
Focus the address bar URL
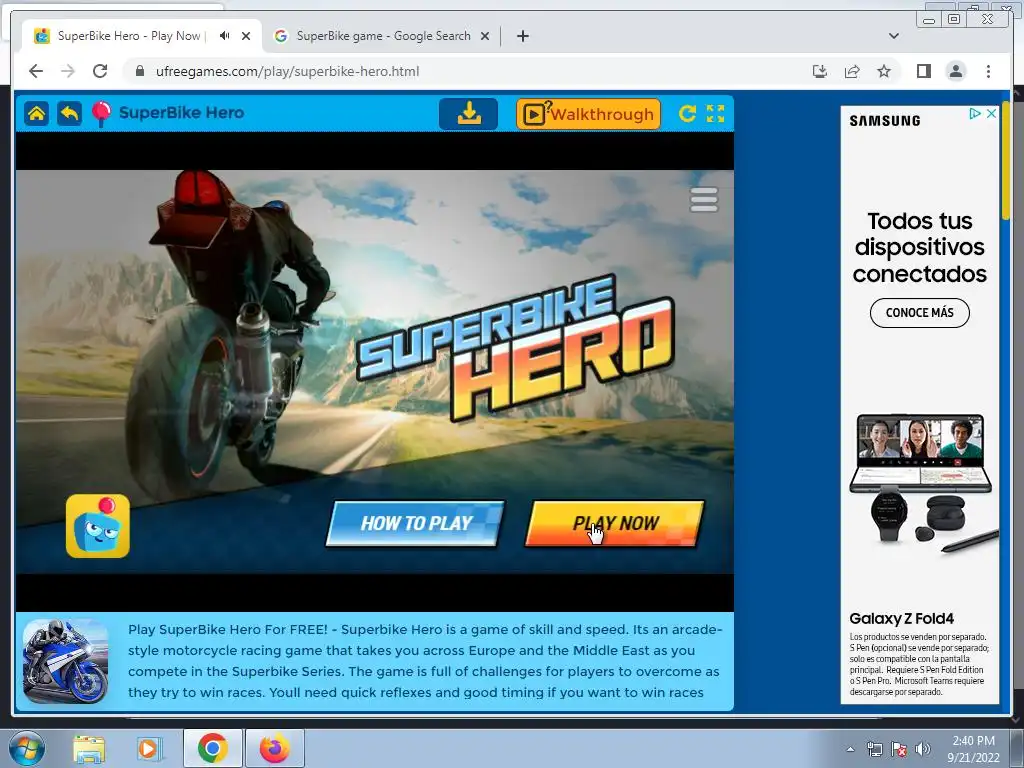pos(287,71)
